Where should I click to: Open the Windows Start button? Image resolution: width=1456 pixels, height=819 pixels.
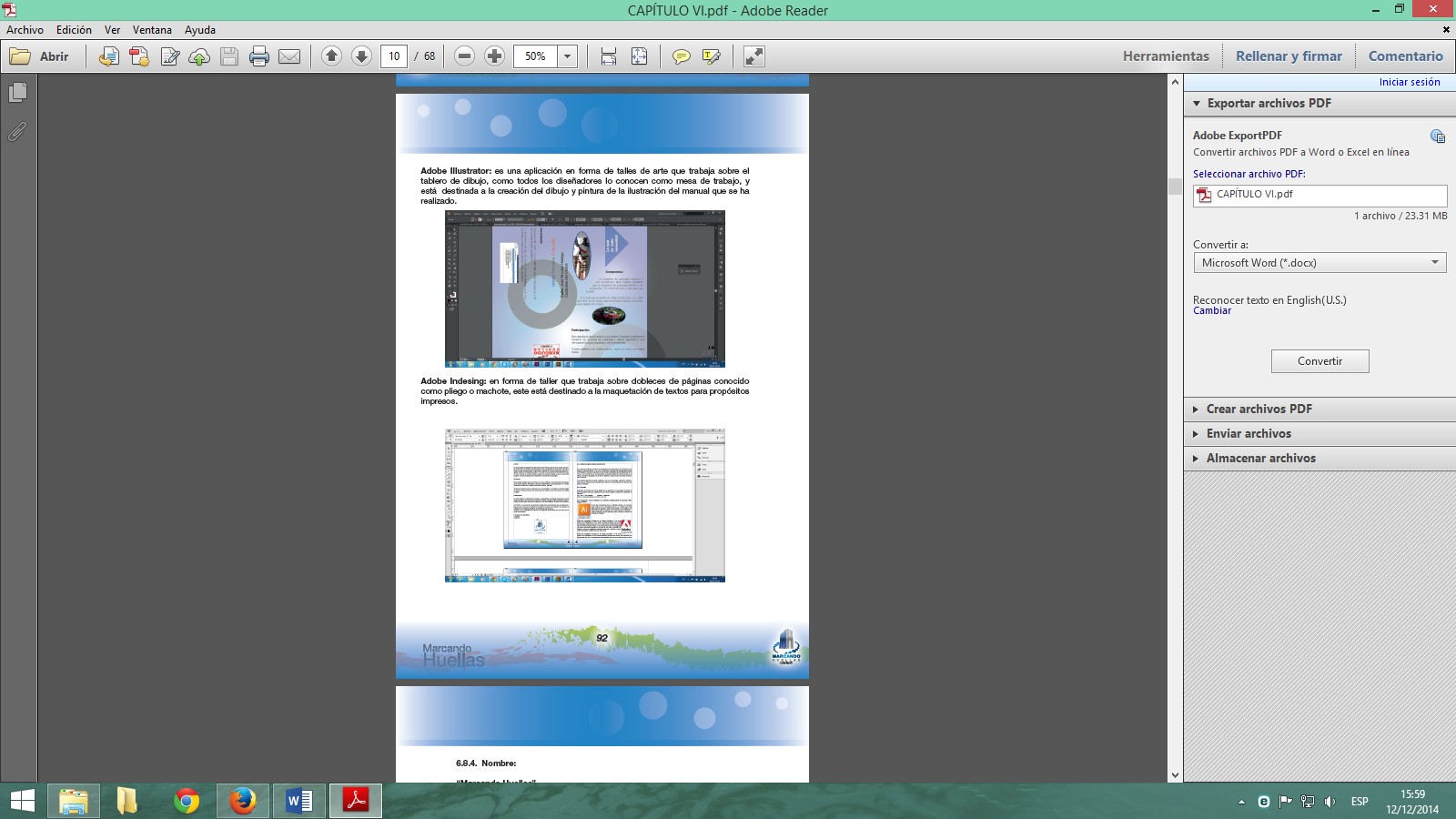point(22,801)
